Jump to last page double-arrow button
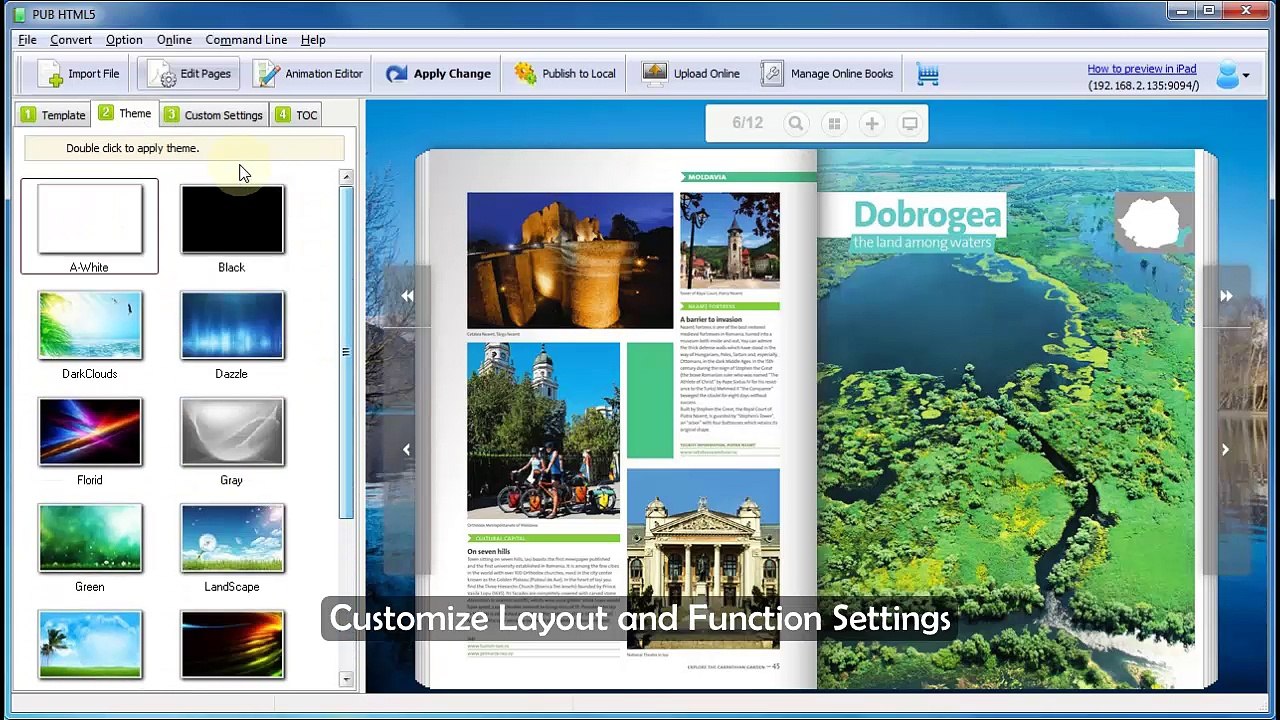This screenshot has height=720, width=1280. pyautogui.click(x=1226, y=296)
